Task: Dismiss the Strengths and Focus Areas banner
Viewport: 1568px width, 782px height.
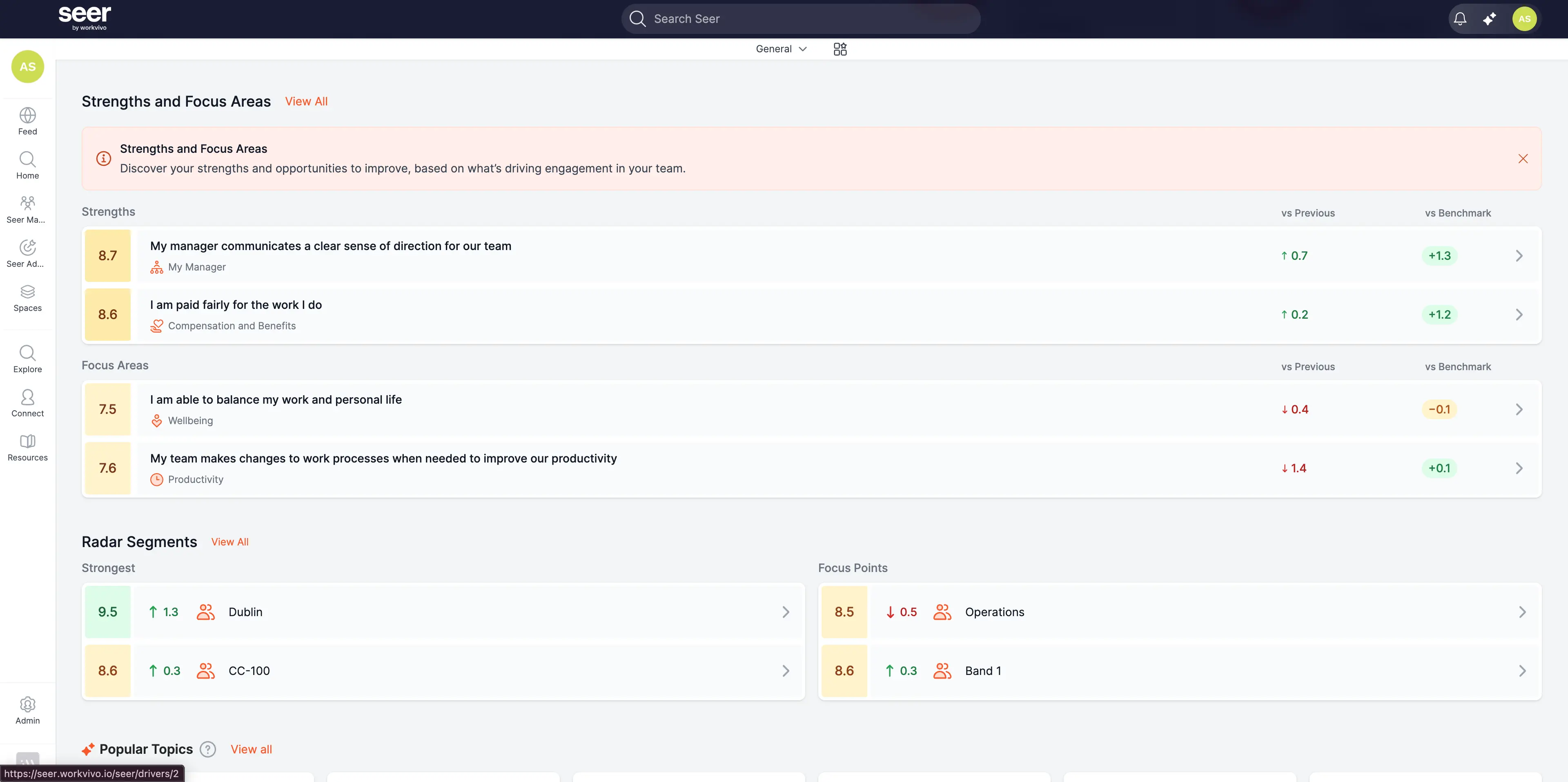Action: click(1523, 159)
